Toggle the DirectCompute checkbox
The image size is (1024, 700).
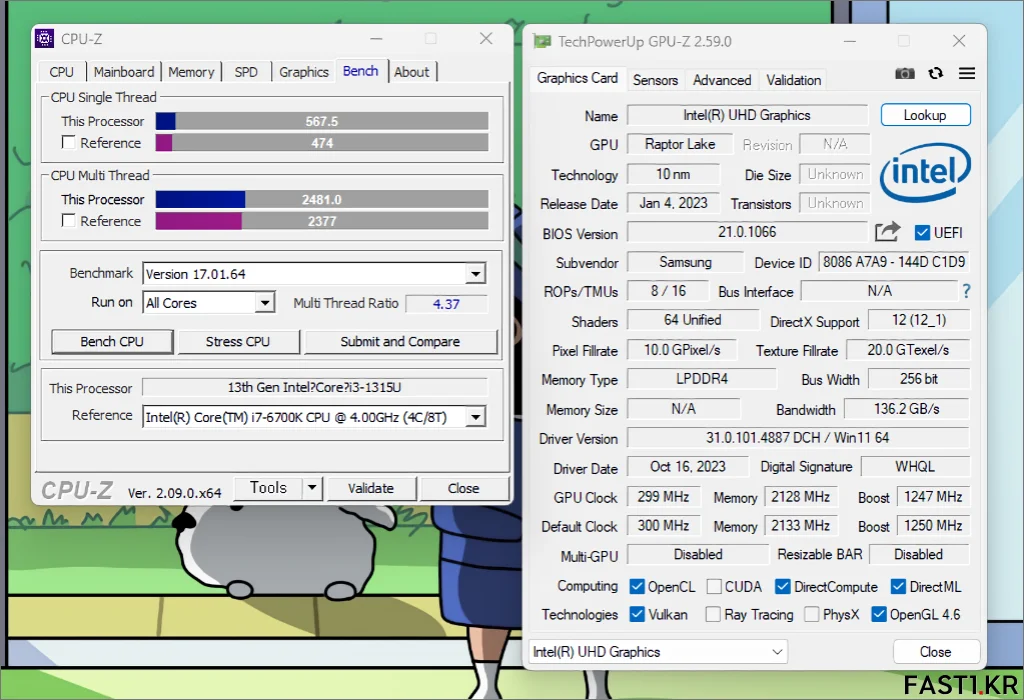tap(782, 586)
